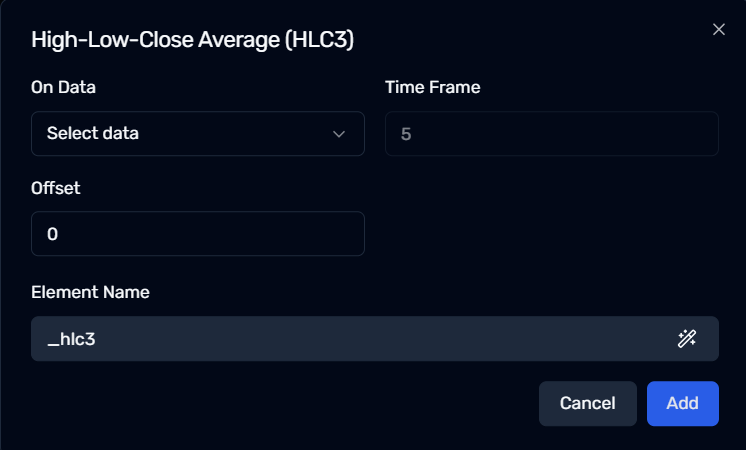The height and width of the screenshot is (450, 746).
Task: Click the blue Add button
Action: pos(683,403)
